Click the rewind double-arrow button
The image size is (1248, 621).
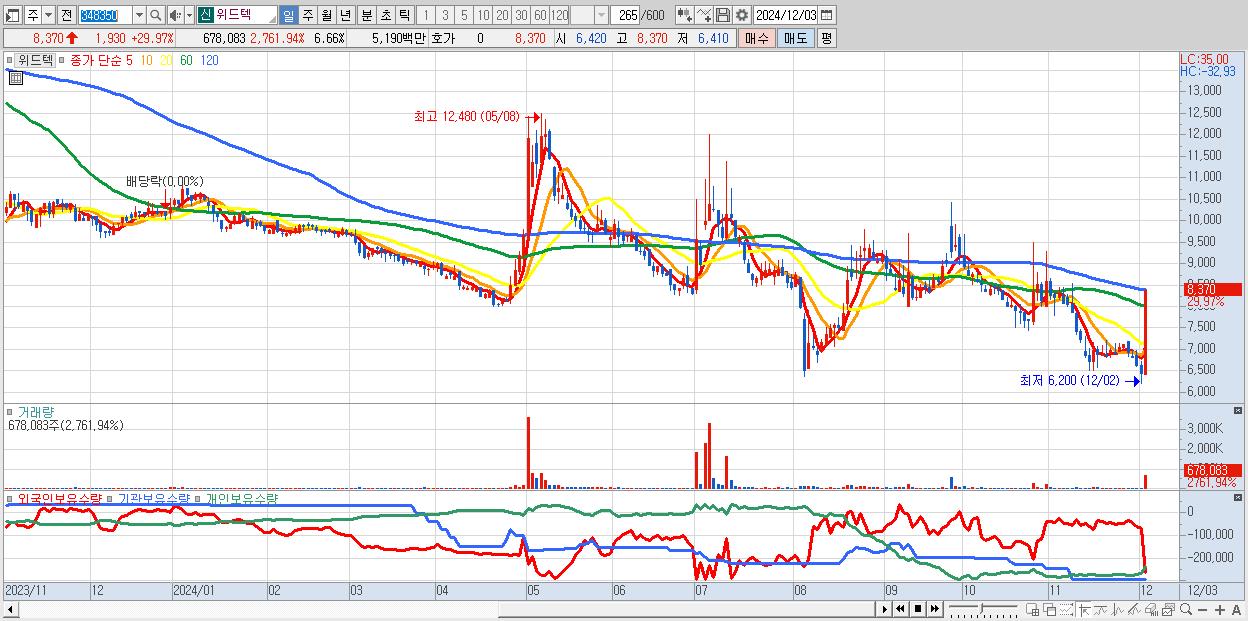coord(901,609)
